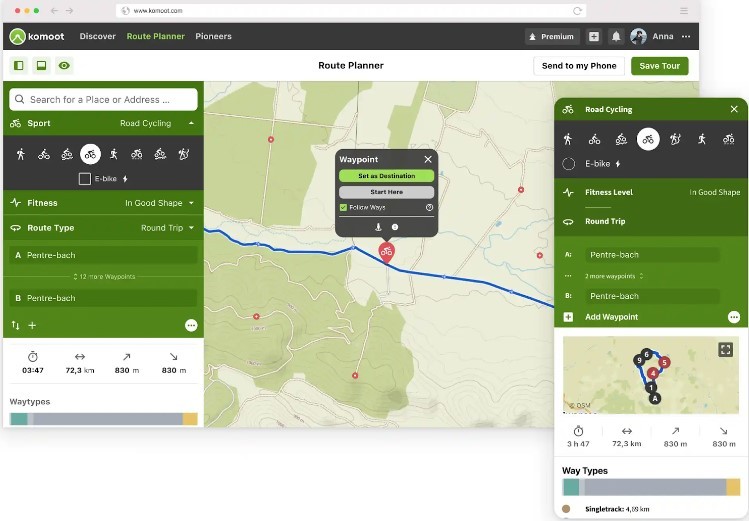Click the plus-box icon beside Premium
The height and width of the screenshot is (521, 749).
coord(594,36)
